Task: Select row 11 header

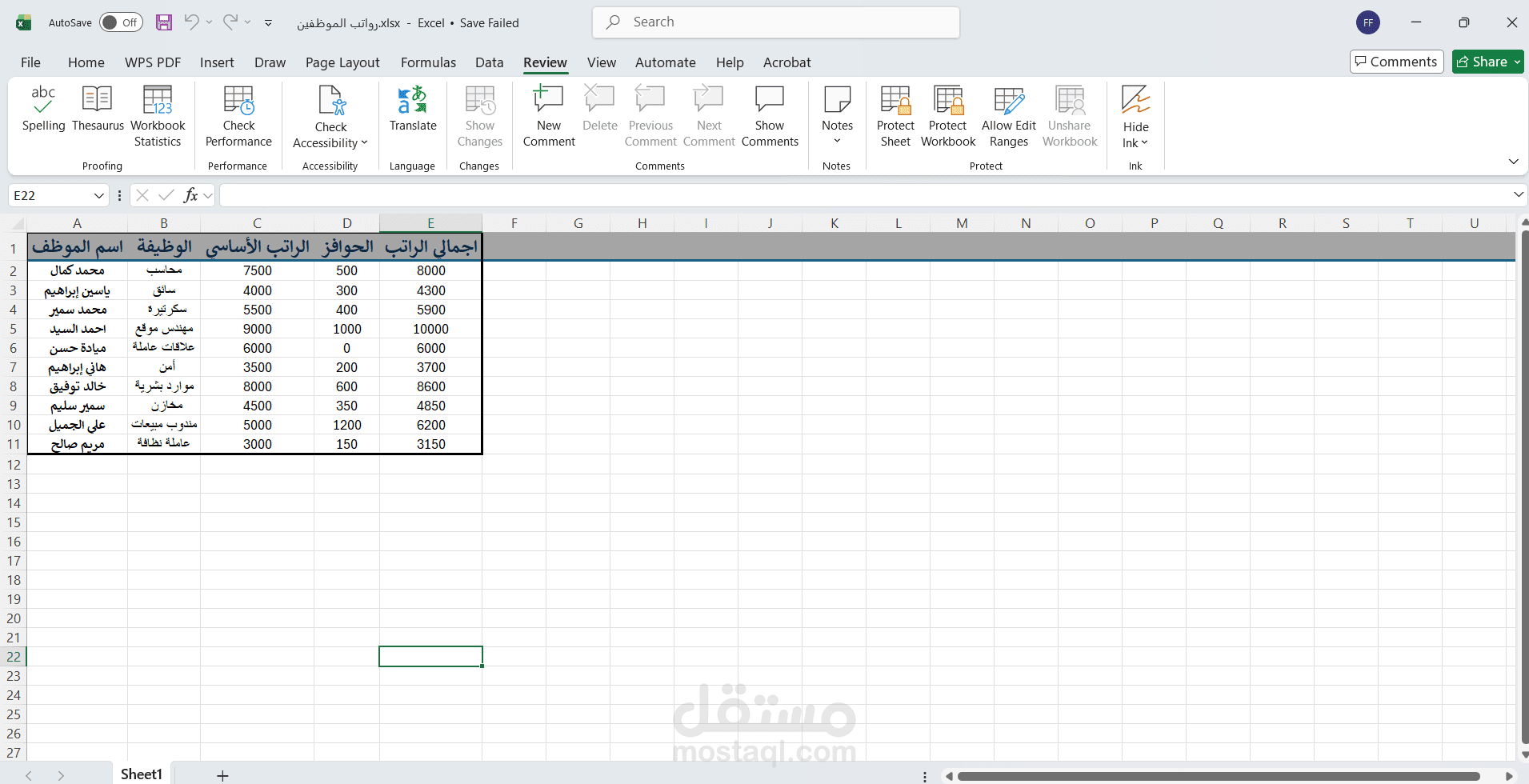Action: click(x=14, y=444)
